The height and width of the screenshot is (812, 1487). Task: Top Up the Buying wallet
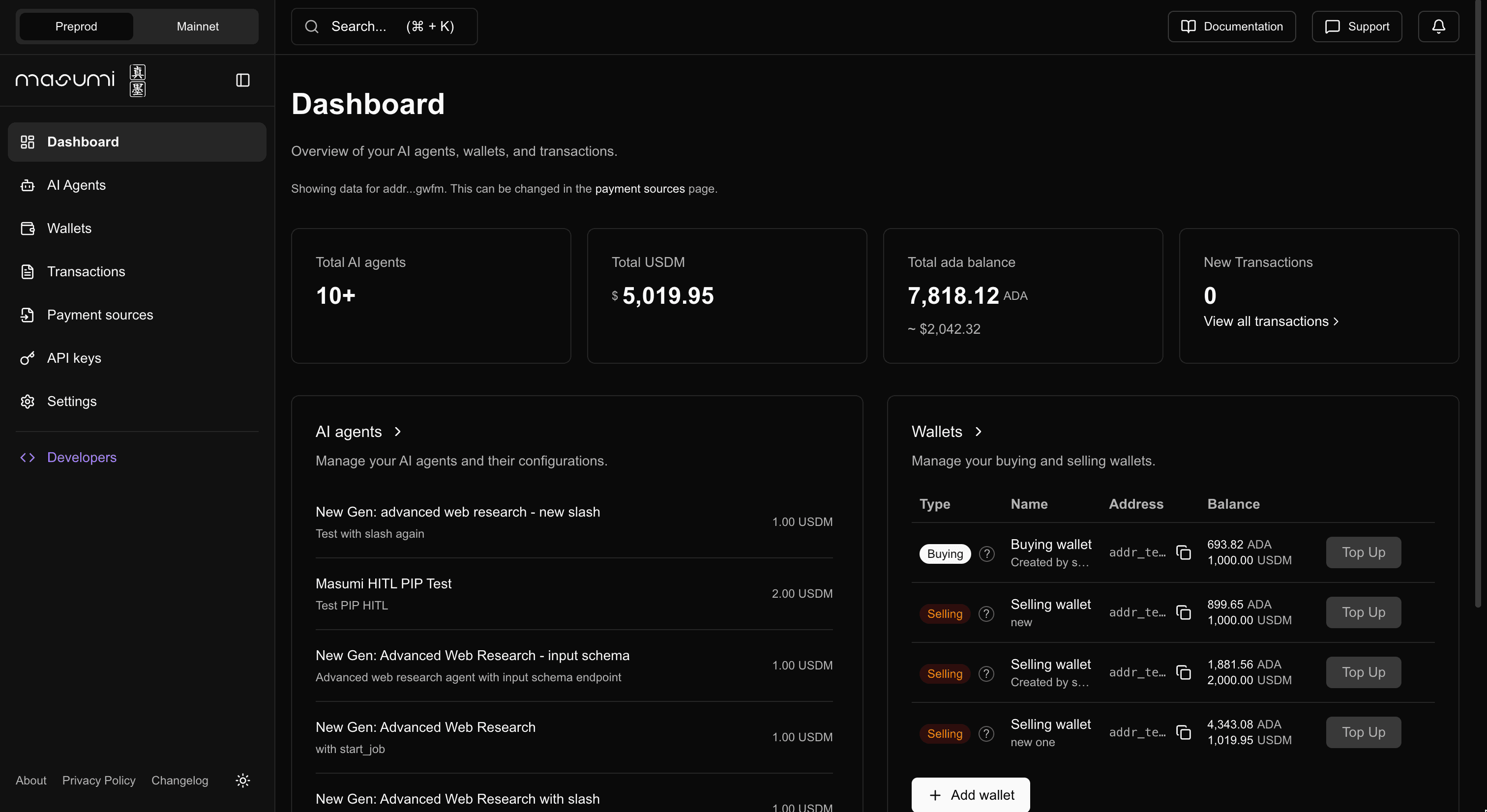tap(1363, 553)
